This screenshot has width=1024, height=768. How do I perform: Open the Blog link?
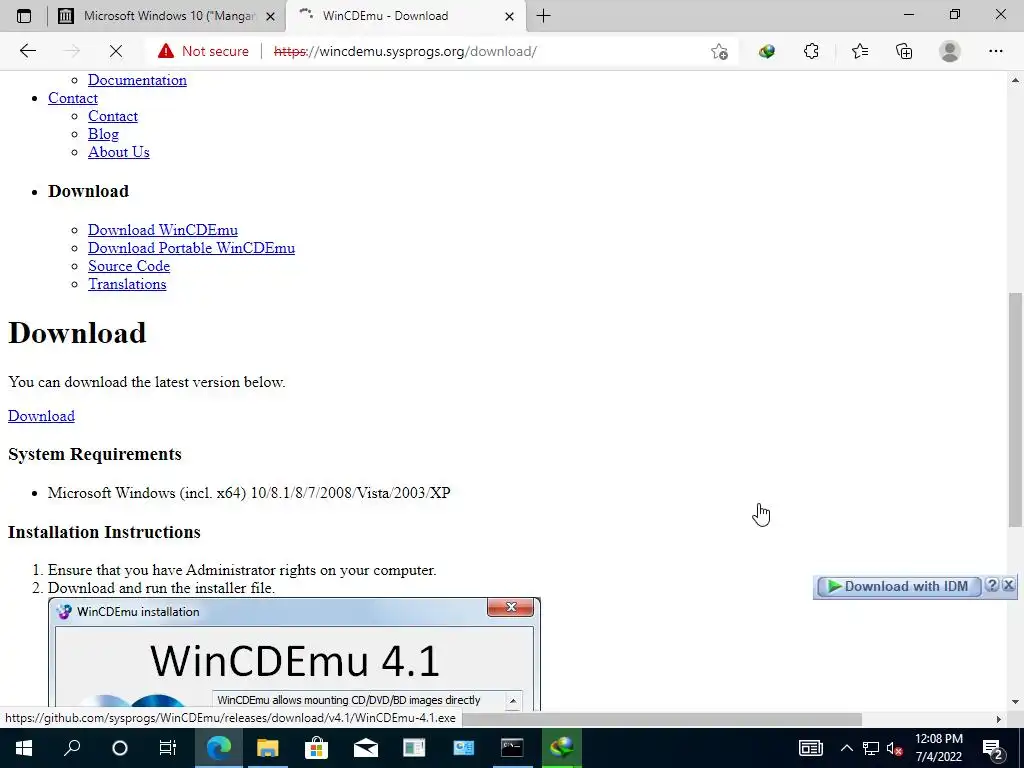click(x=103, y=134)
